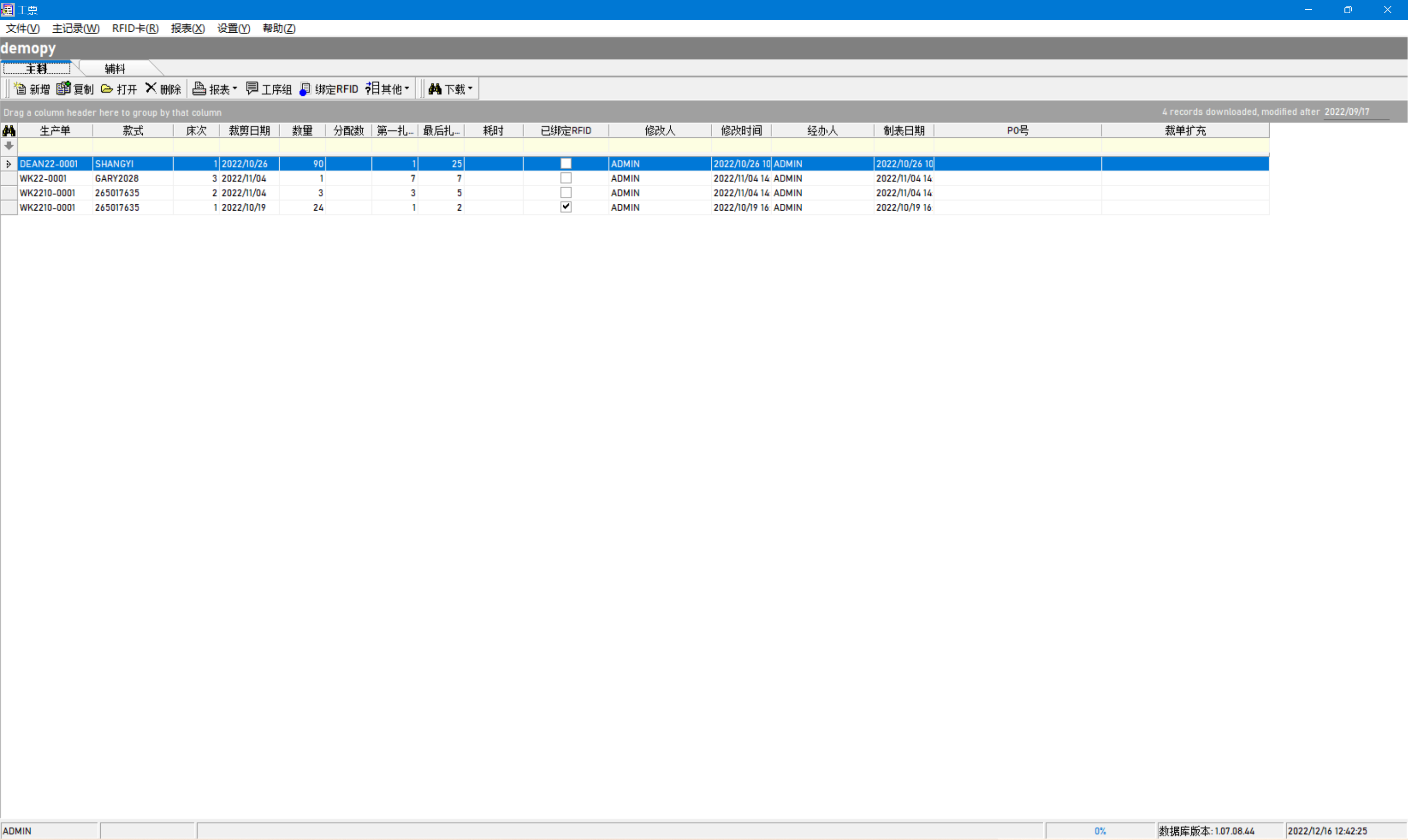Open the 下载 dropdown arrow in toolbar

470,88
